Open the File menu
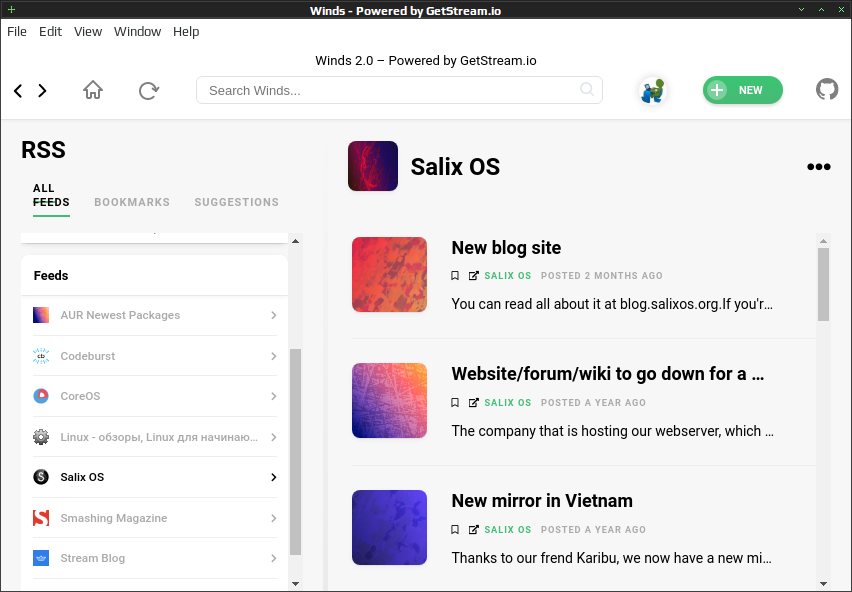The width and height of the screenshot is (852, 592). (17, 32)
